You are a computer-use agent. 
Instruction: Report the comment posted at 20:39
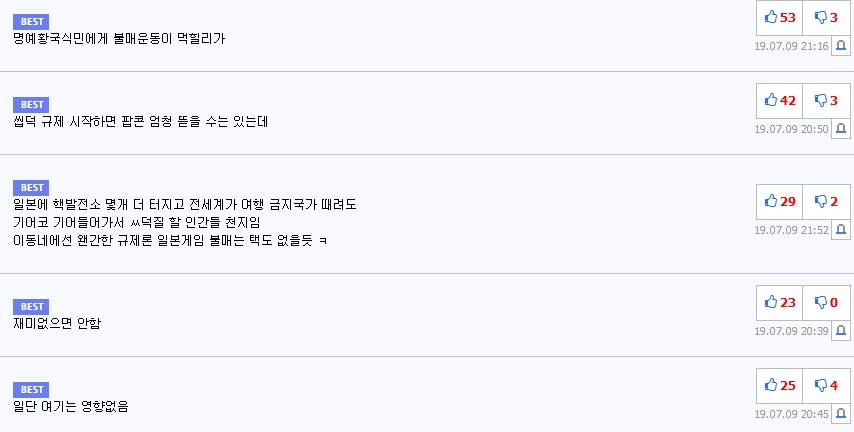[842, 331]
